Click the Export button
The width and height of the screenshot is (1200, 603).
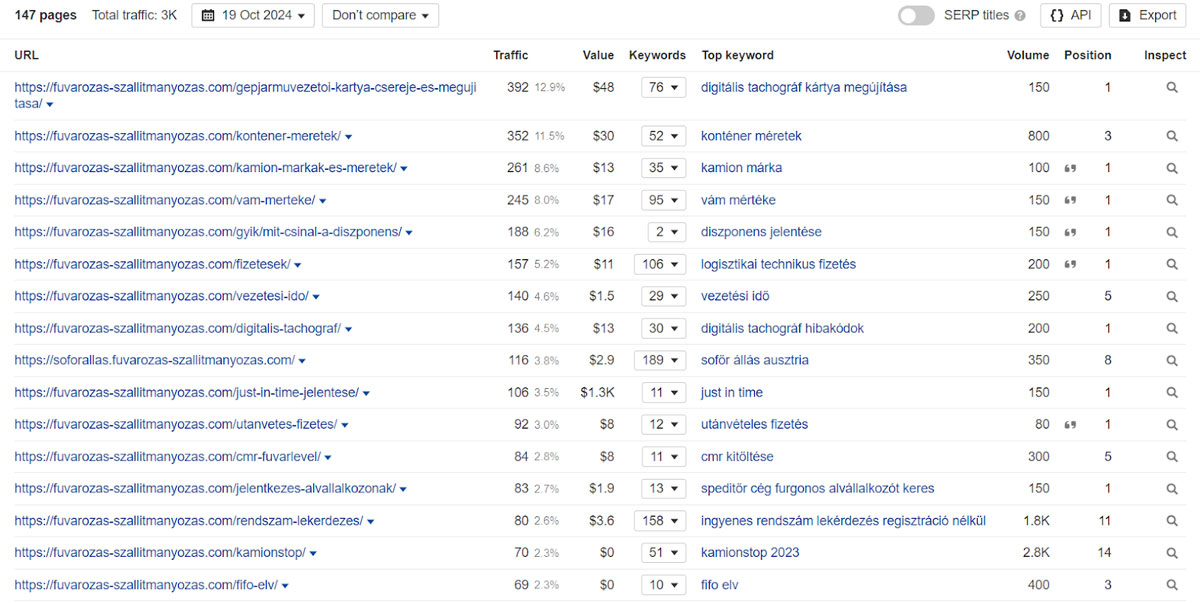pyautogui.click(x=1148, y=15)
